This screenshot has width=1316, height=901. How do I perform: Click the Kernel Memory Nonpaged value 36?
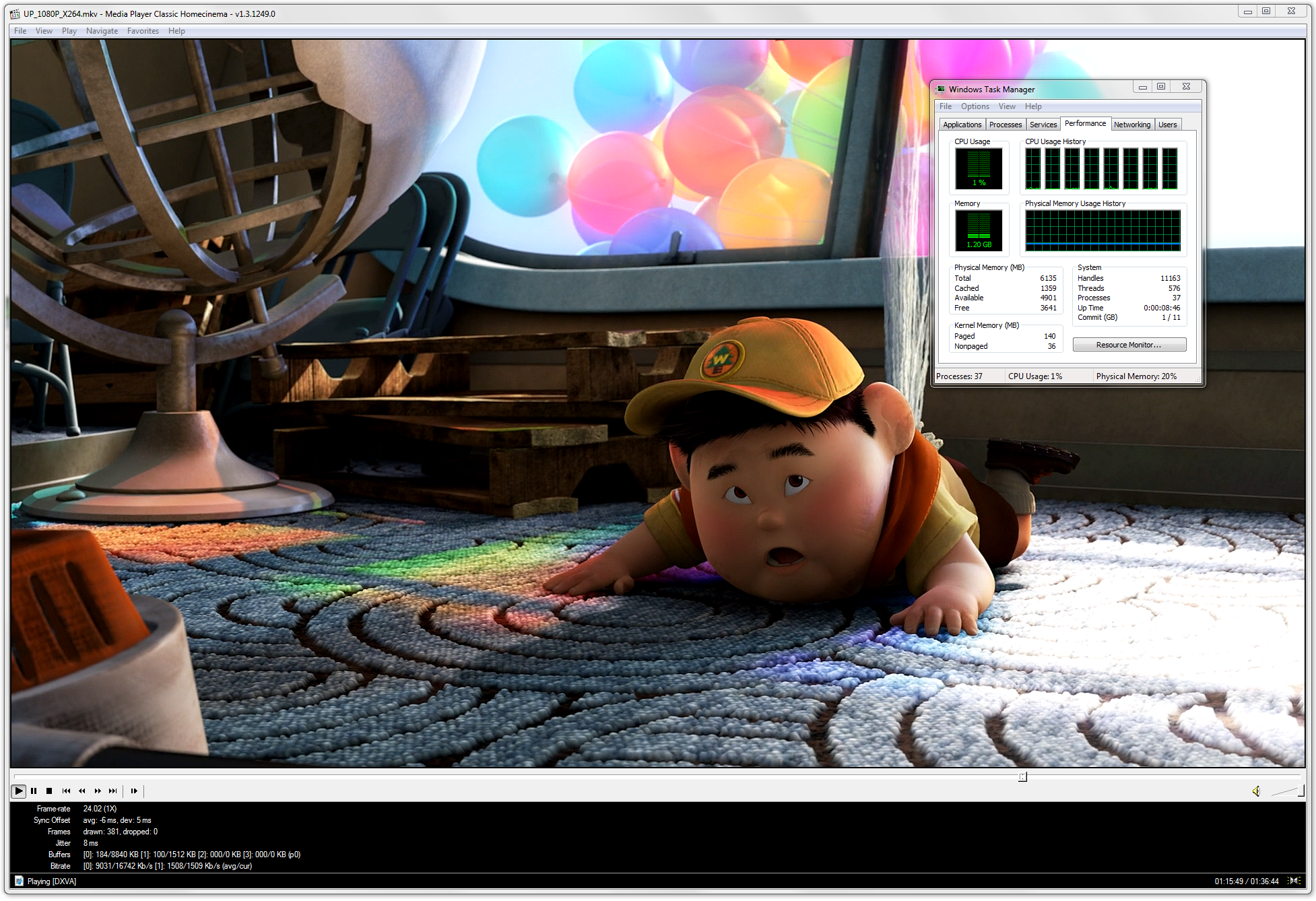pyautogui.click(x=1052, y=346)
